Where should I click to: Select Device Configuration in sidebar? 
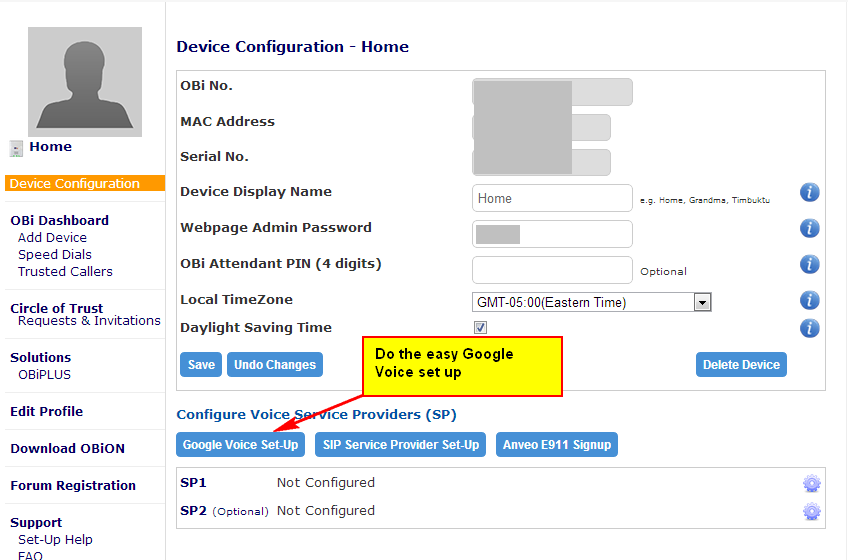pos(85,183)
